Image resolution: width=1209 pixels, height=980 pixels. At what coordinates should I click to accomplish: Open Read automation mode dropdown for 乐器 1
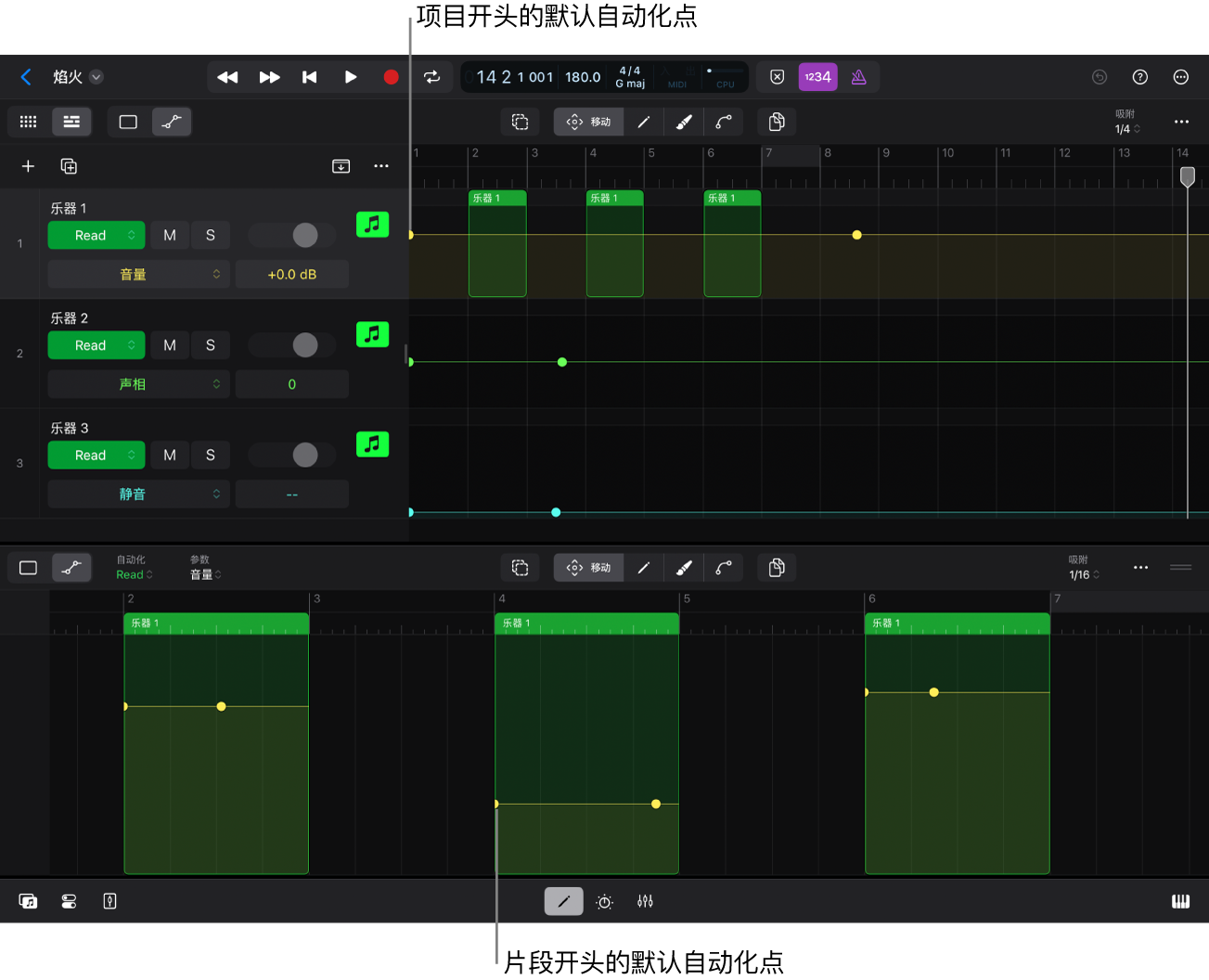(96, 236)
